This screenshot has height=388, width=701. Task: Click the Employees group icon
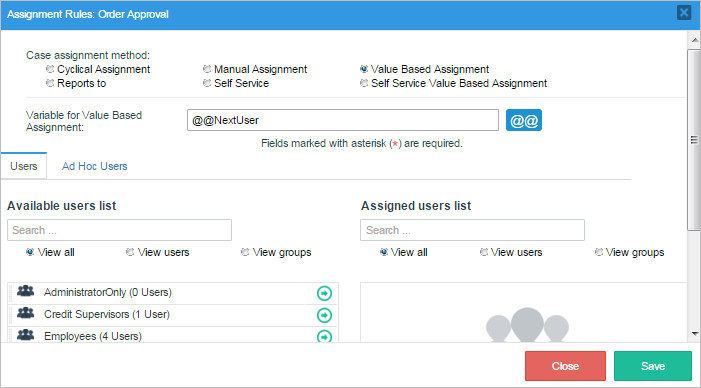point(25,334)
